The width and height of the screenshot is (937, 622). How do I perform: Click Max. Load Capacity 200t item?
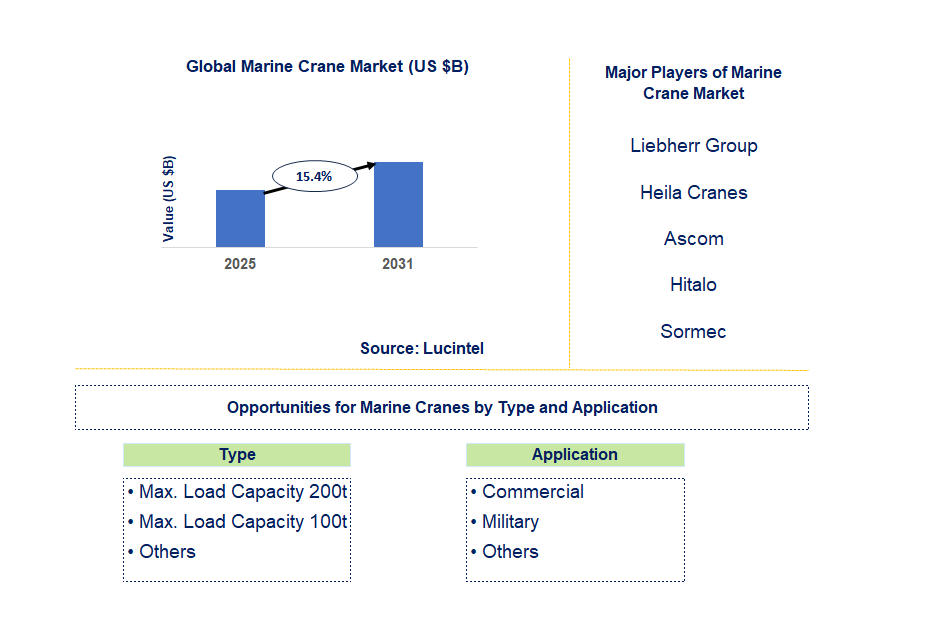click(x=238, y=492)
